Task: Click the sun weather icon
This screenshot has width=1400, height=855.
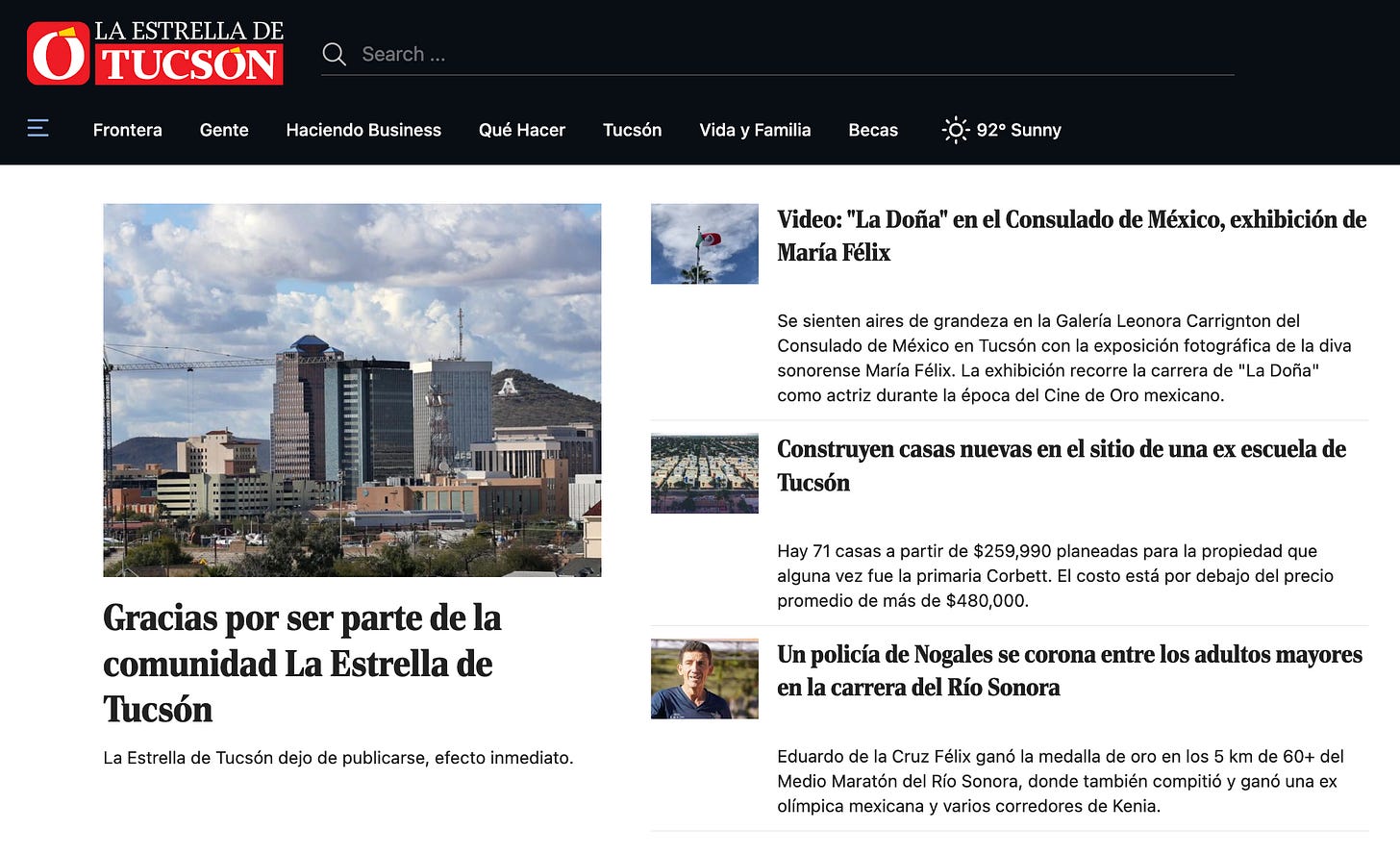Action: 956,130
